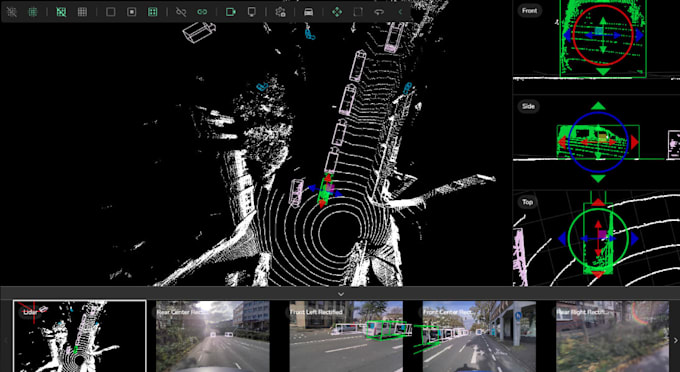Click the large blue left arrow in Top view
This screenshot has width=680, height=372.
[x=562, y=238]
